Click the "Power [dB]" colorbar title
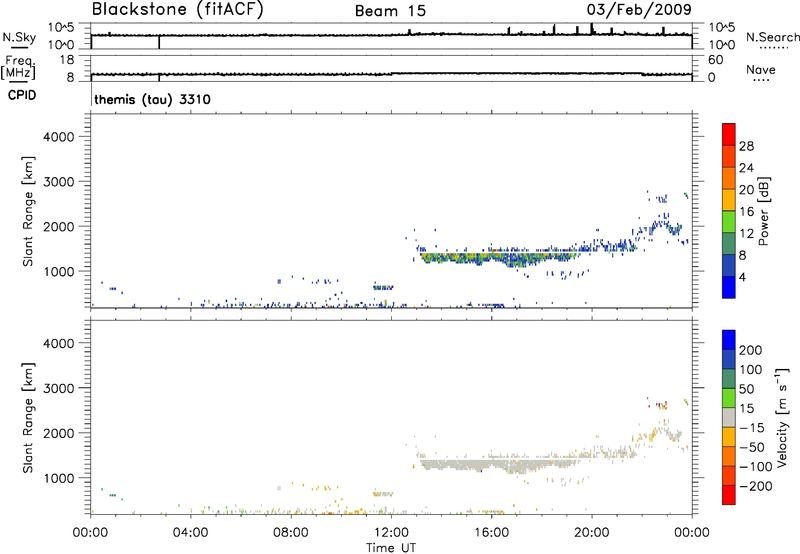 coord(763,211)
